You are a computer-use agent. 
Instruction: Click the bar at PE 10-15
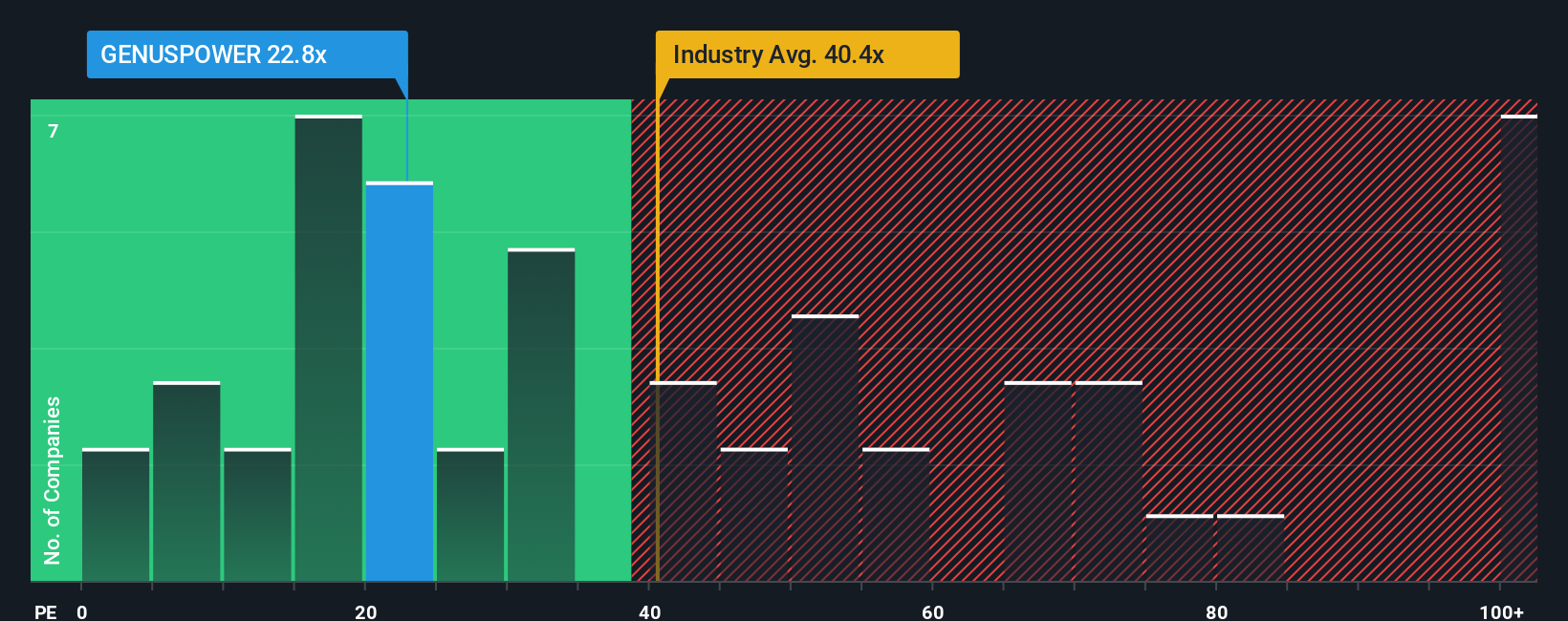point(257,514)
